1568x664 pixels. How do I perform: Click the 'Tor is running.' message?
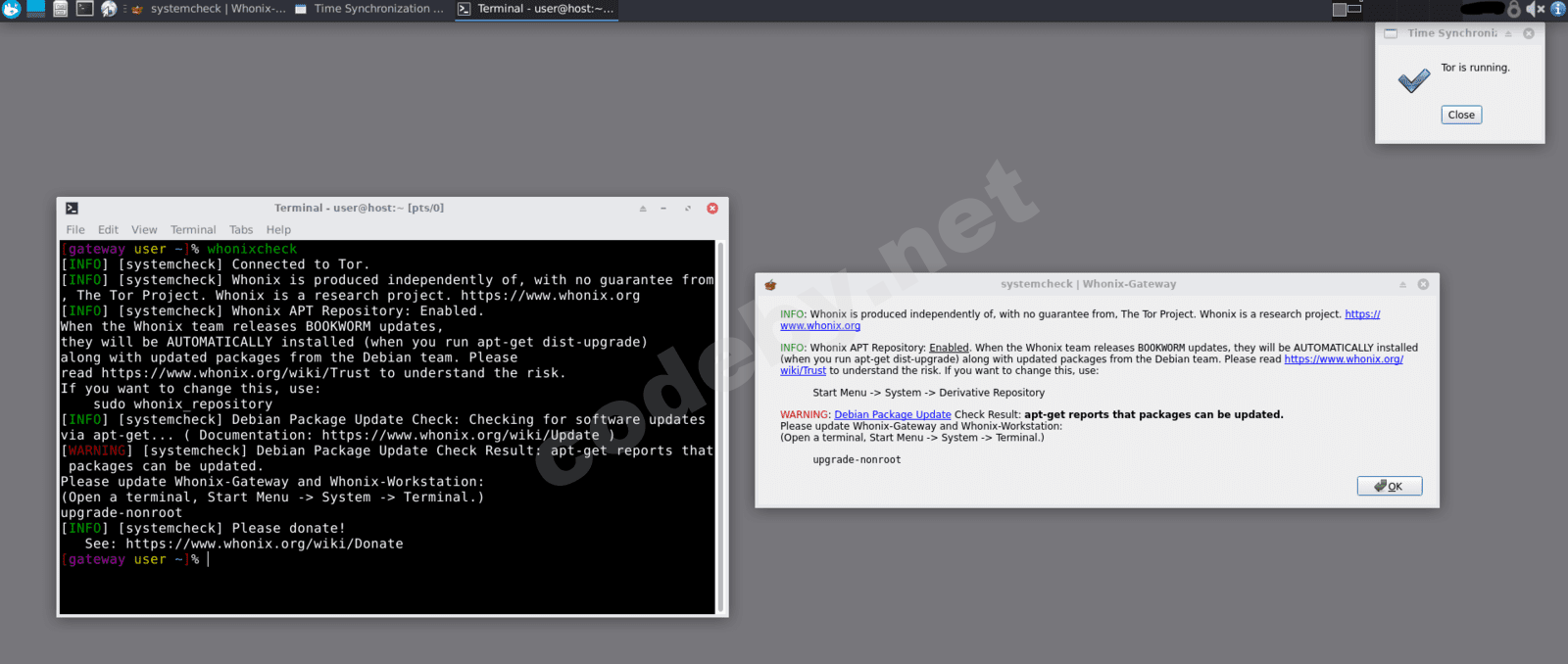(1475, 68)
